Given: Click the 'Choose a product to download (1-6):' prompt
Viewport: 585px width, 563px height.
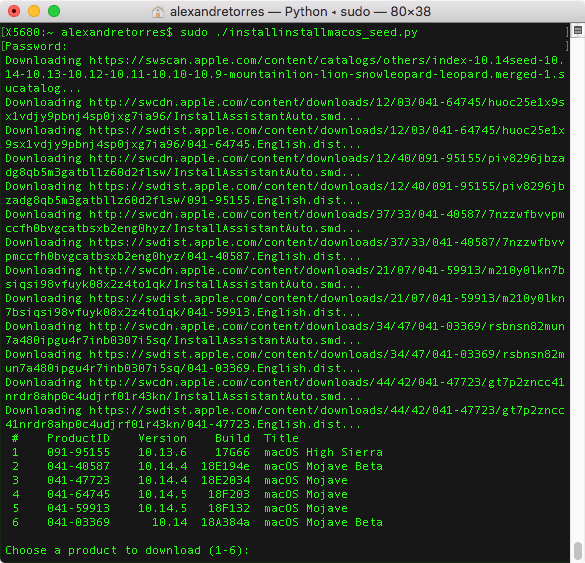Looking at the screenshot, I should point(127,550).
